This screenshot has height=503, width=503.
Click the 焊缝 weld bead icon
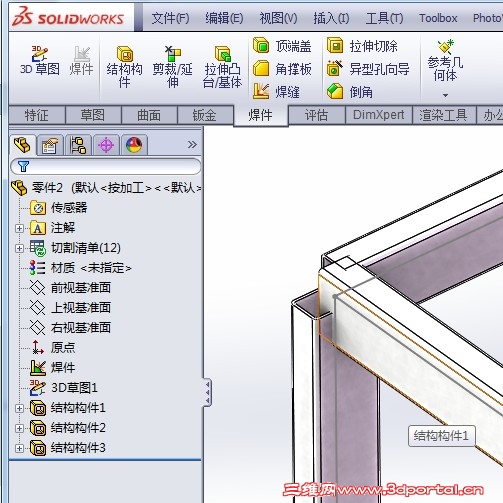261,91
